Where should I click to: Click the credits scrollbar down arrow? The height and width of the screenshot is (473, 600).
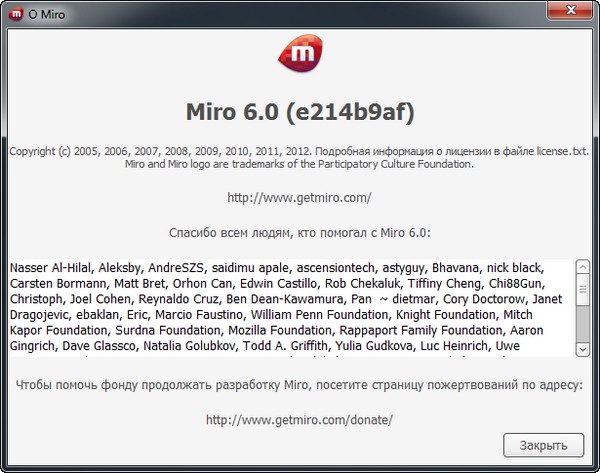click(583, 349)
